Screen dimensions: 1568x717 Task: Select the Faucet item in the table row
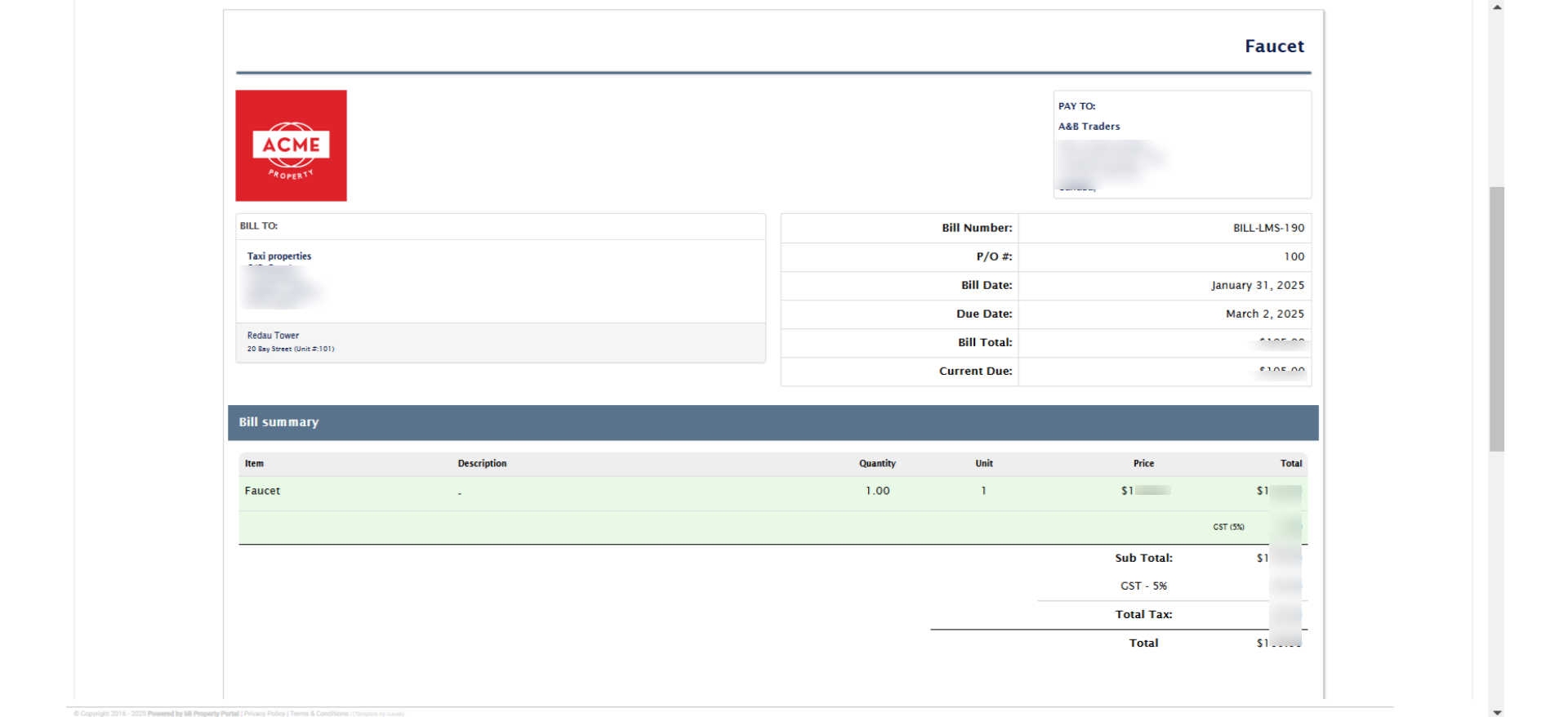[262, 491]
